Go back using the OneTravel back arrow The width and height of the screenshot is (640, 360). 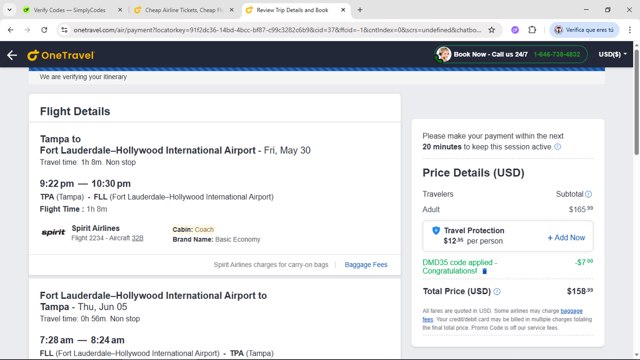point(12,55)
